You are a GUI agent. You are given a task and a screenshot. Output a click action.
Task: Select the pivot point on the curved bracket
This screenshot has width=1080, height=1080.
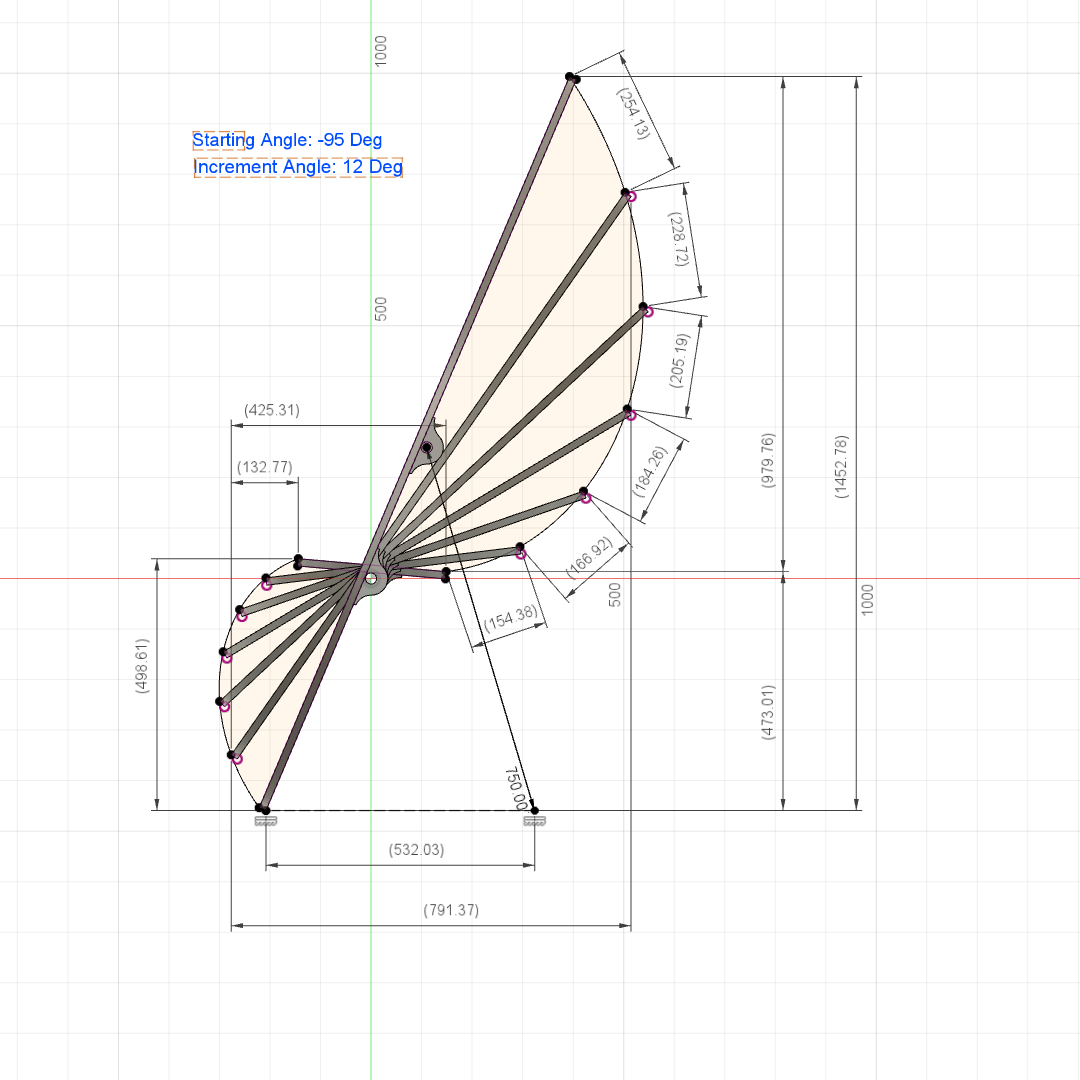pos(427,448)
